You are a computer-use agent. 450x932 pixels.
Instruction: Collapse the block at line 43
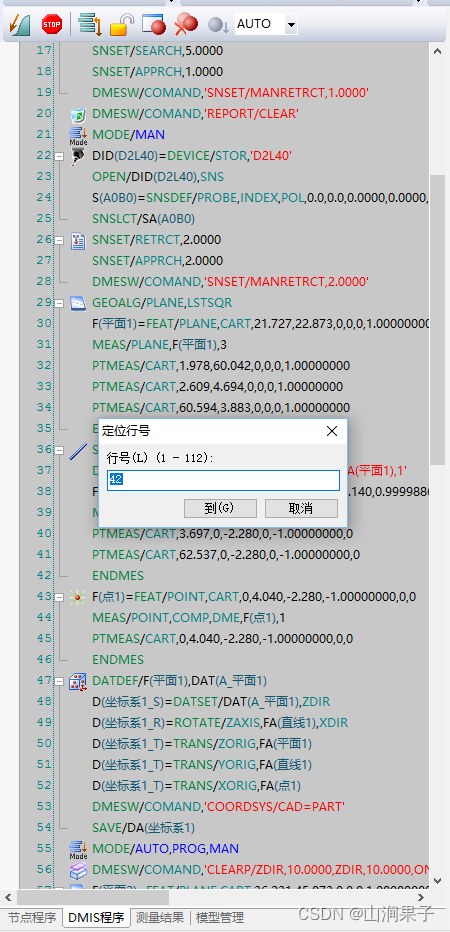[x=59, y=597]
